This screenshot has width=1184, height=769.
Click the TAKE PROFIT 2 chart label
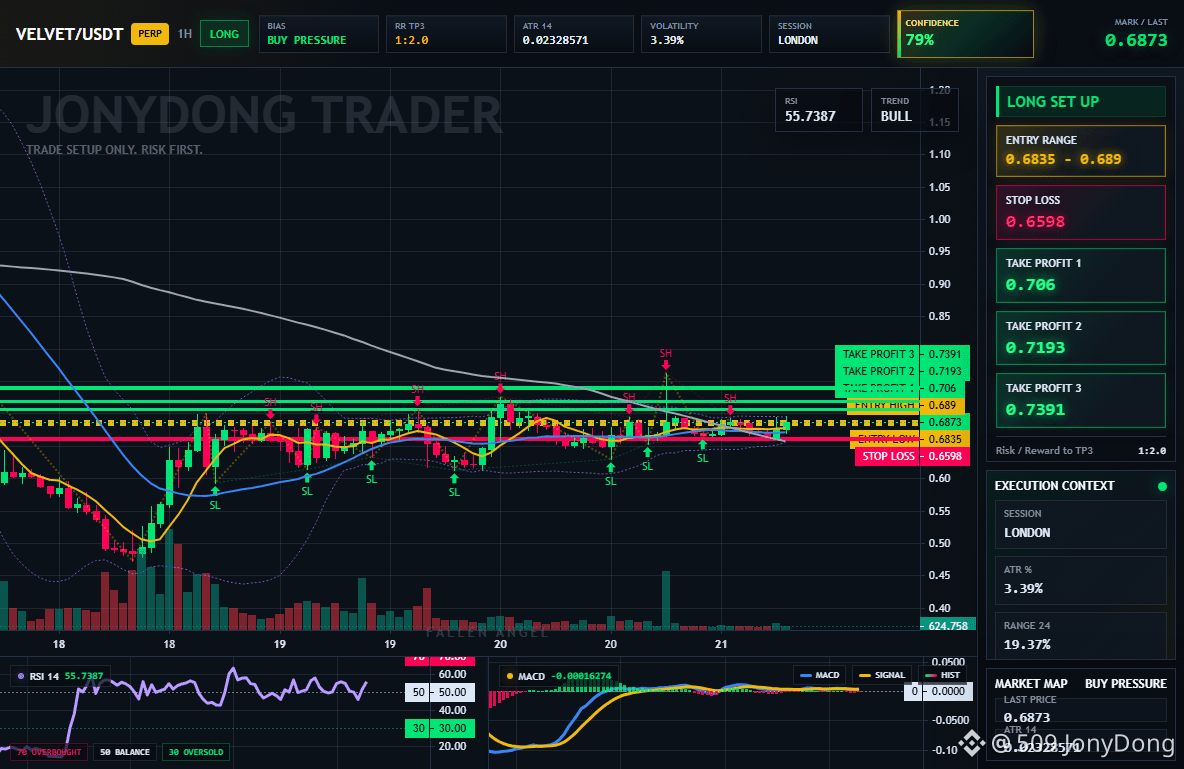click(x=902, y=371)
